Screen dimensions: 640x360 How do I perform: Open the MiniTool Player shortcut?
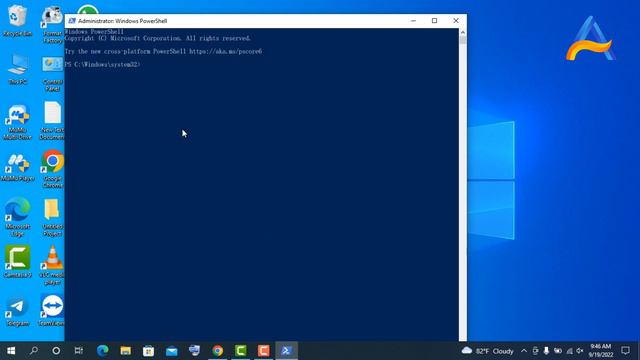[x=17, y=167]
